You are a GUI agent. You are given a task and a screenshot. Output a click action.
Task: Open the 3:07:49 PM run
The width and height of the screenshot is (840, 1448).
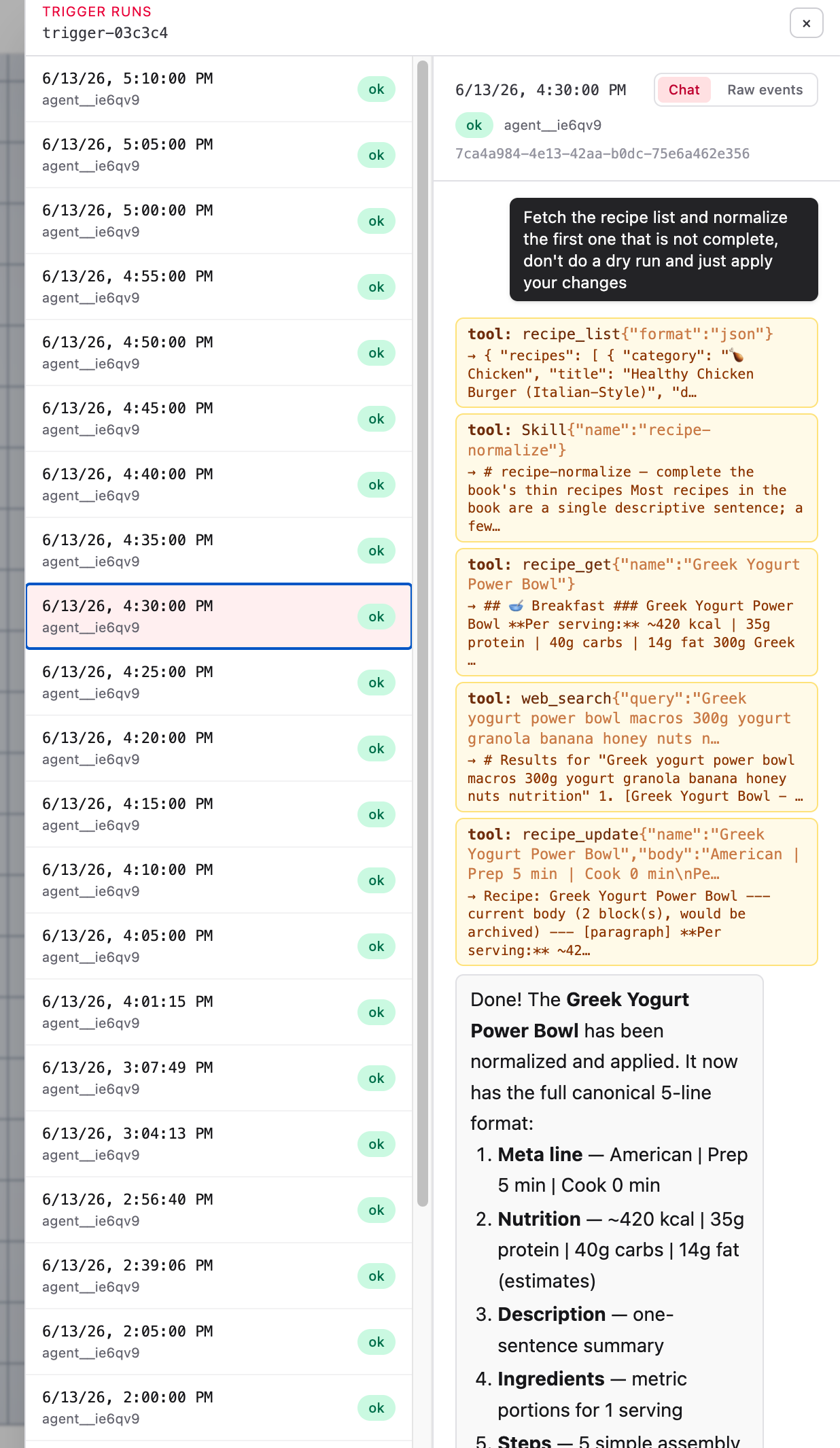coord(219,1078)
